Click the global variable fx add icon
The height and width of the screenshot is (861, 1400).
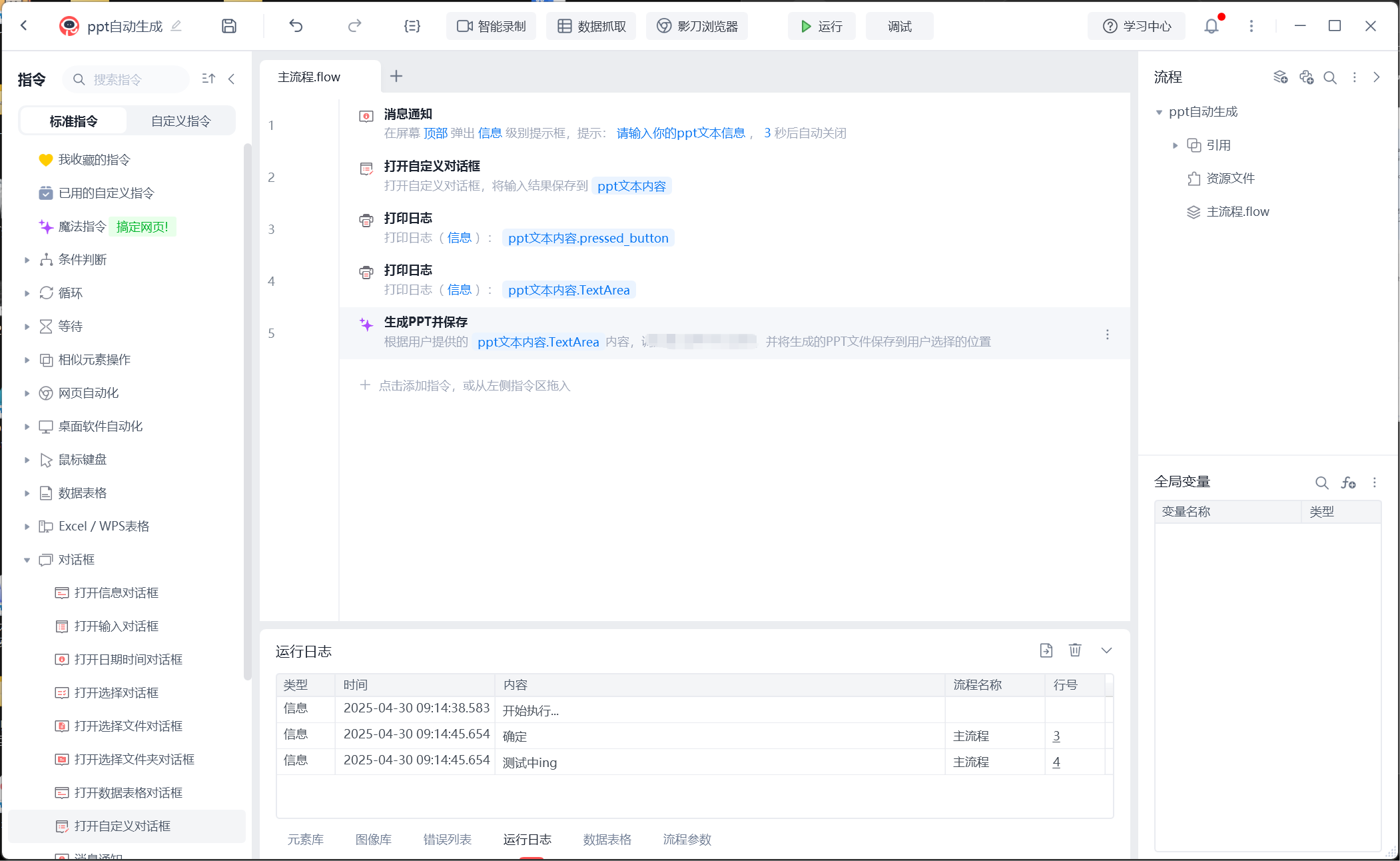coord(1348,482)
